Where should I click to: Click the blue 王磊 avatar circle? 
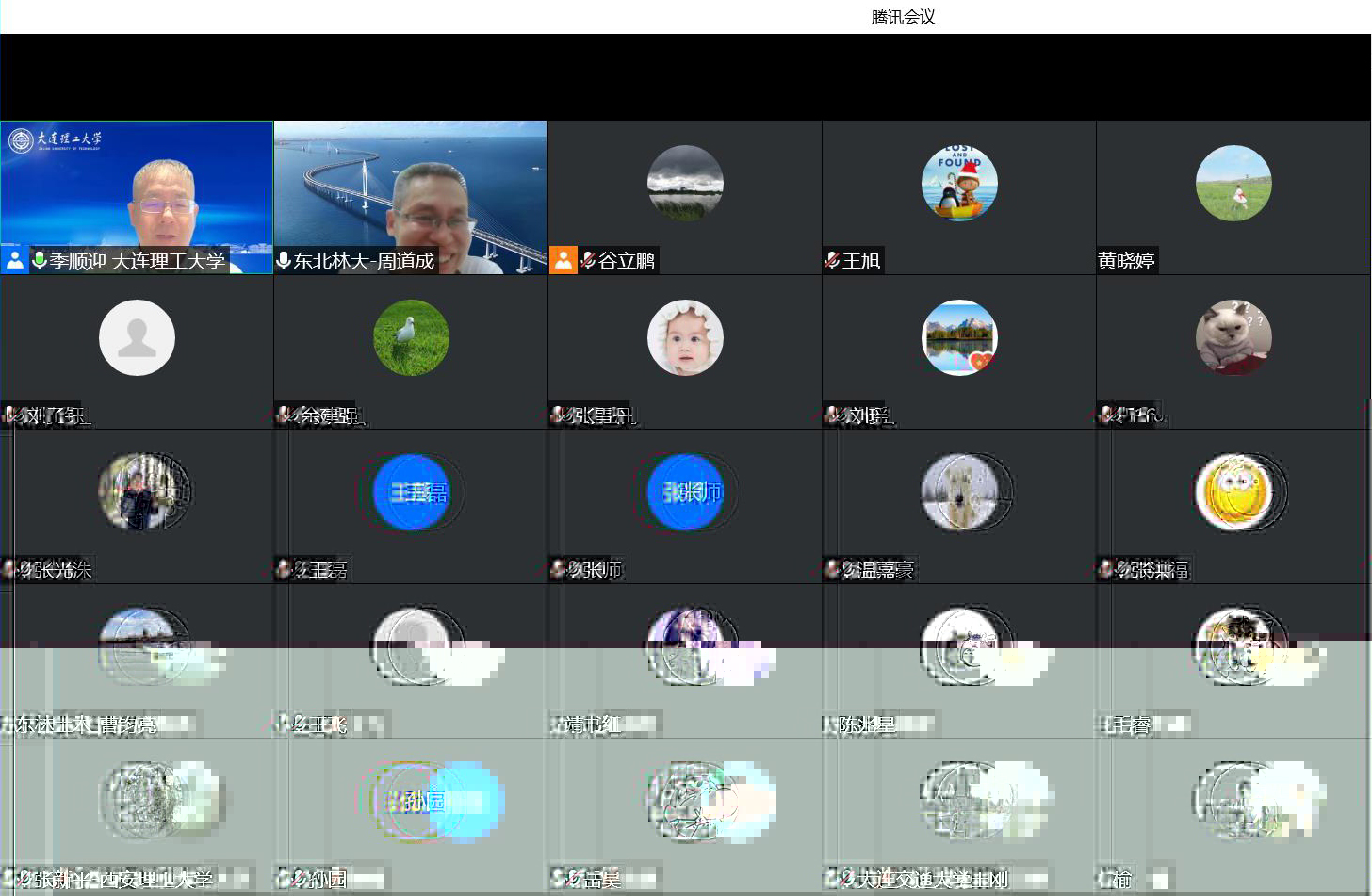[411, 492]
